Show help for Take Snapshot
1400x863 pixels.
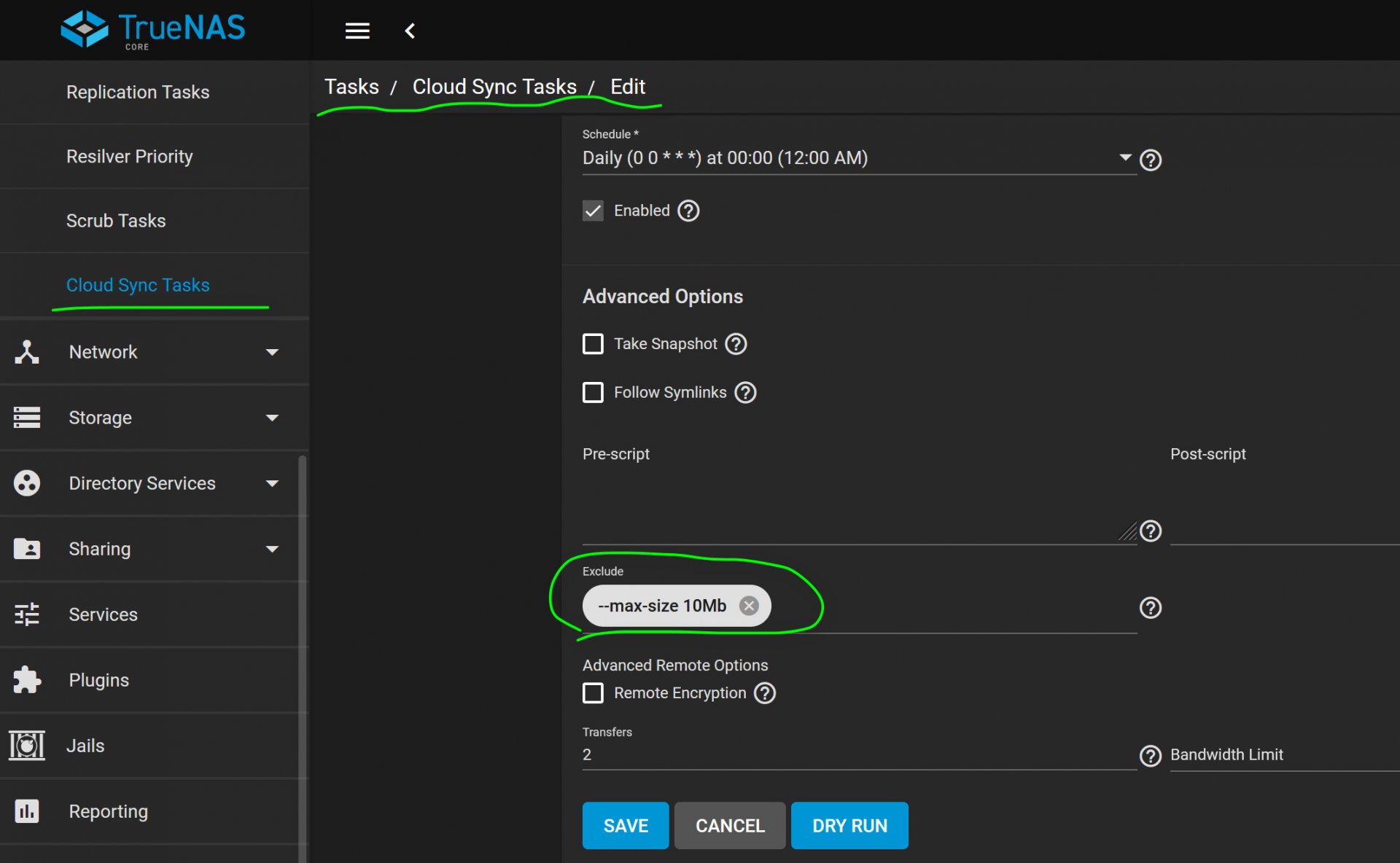point(736,343)
